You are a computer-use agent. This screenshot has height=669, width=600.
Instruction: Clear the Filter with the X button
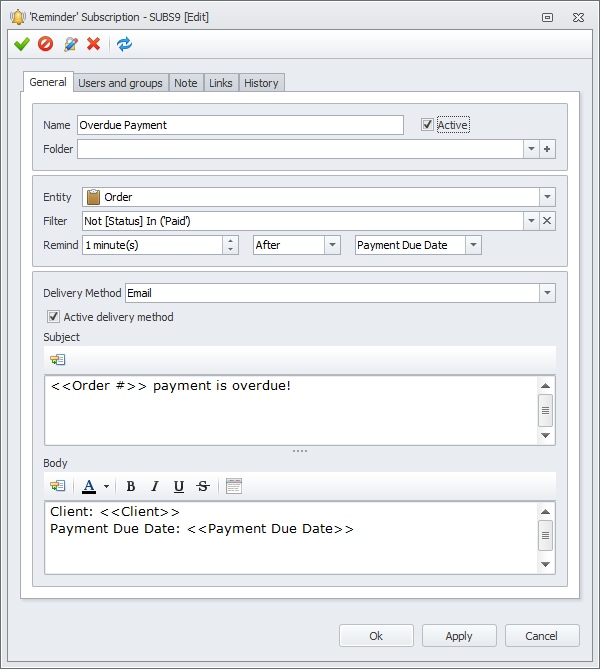coord(547,221)
